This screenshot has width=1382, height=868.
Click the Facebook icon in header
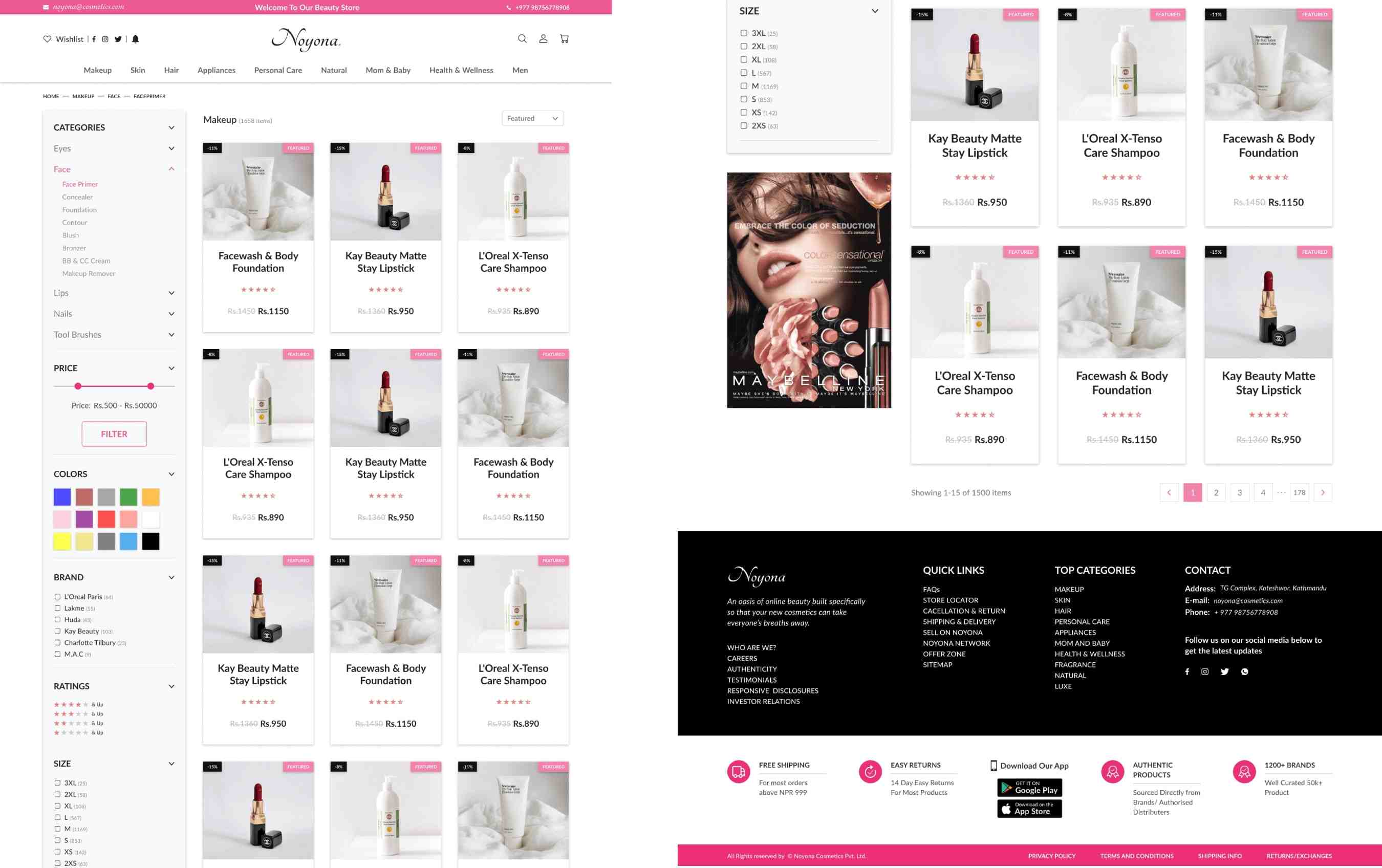tap(94, 39)
